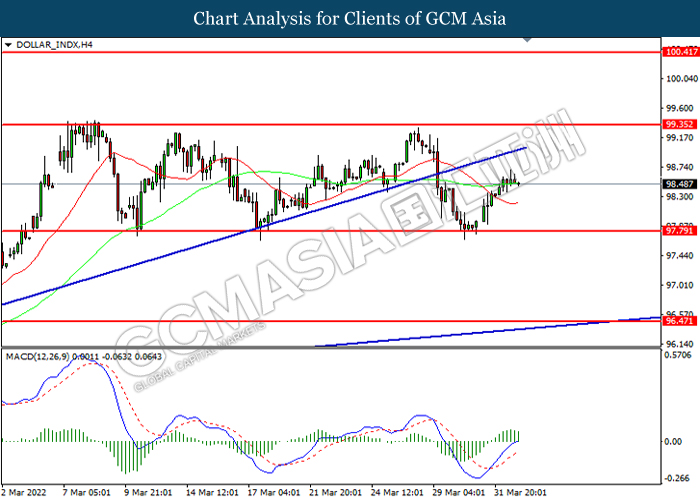The image size is (700, 500).
Task: Click the 96.140 price axis value
Action: pyautogui.click(x=680, y=345)
